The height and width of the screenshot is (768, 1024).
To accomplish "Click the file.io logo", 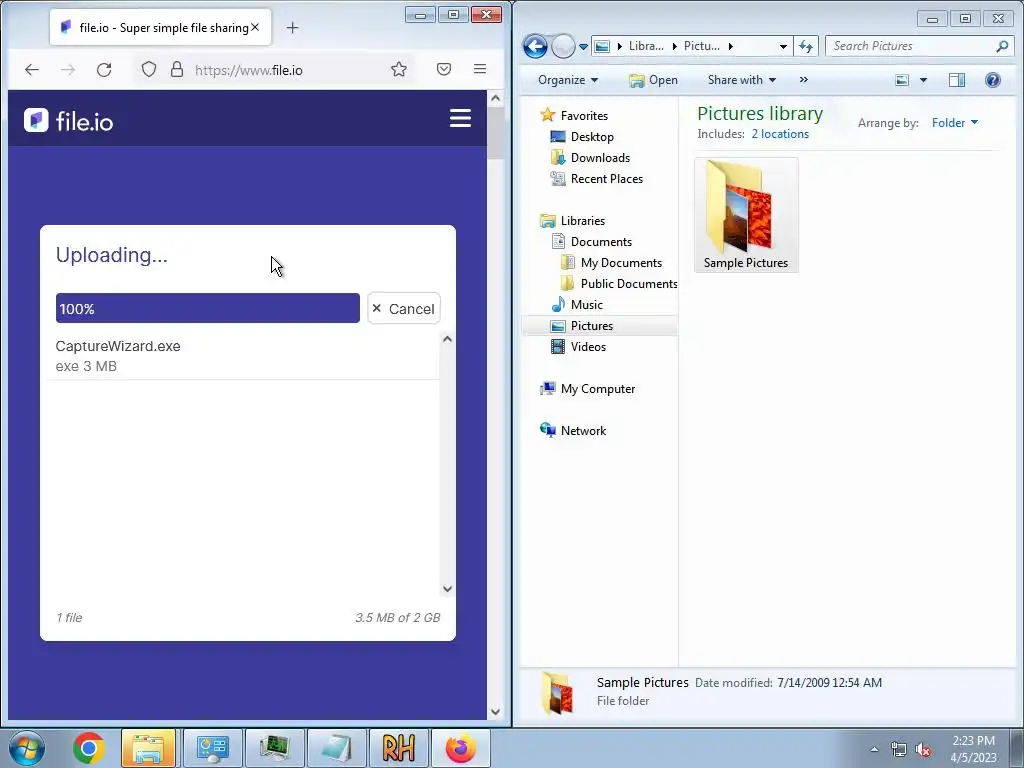I will (x=69, y=121).
